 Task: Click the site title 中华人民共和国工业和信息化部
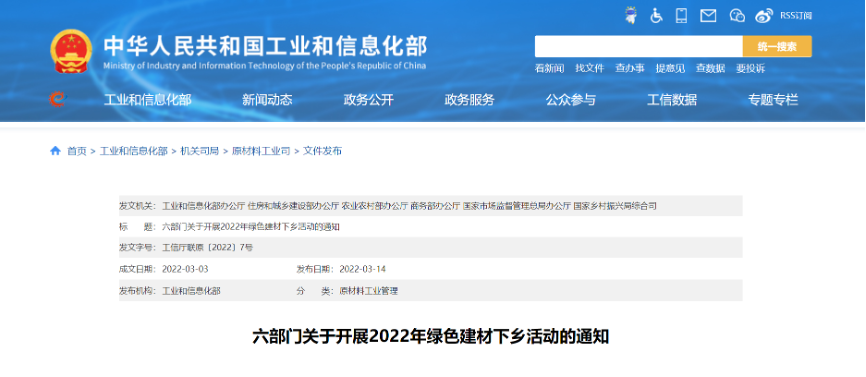pyautogui.click(x=265, y=46)
